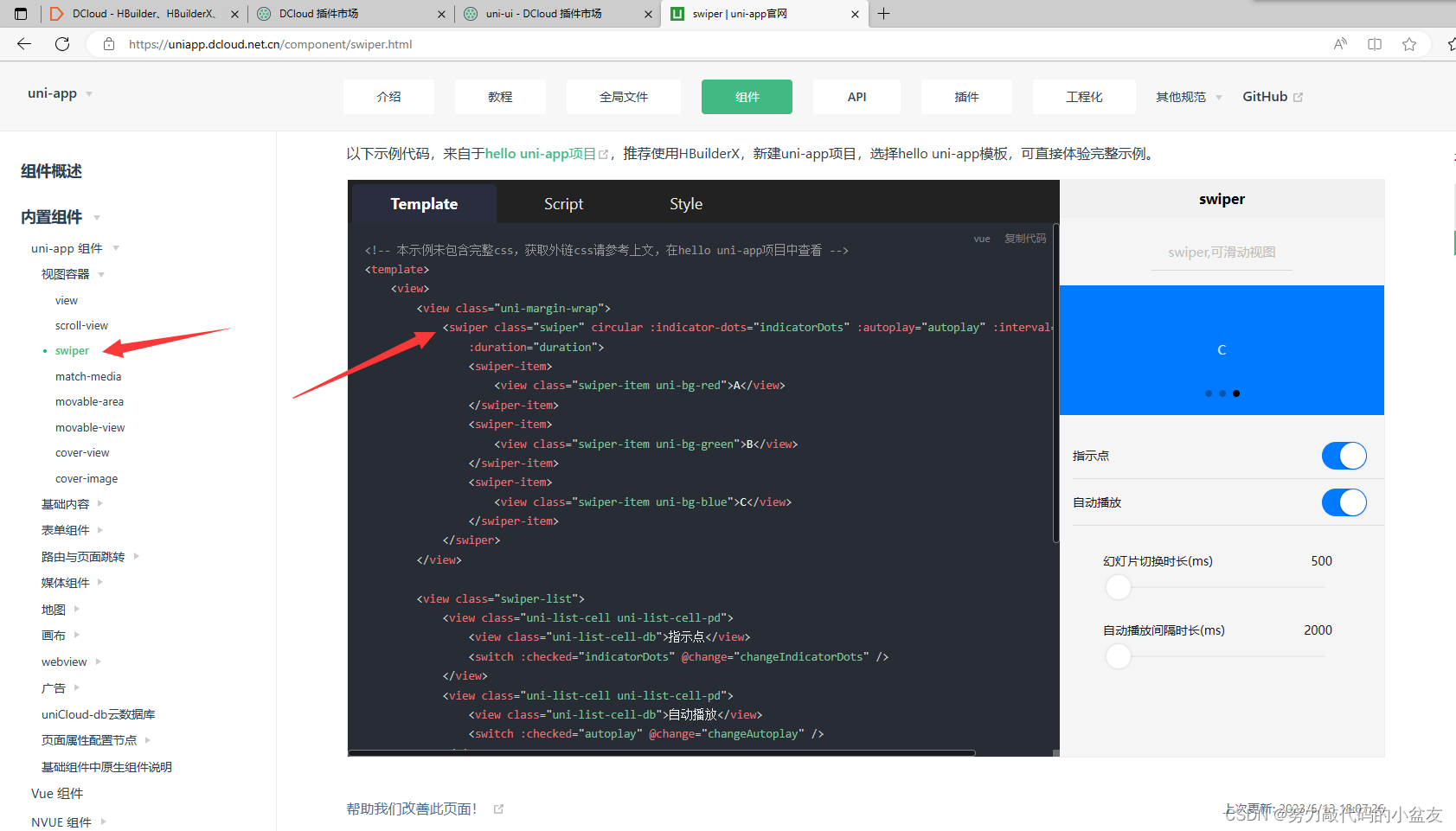Expand the 基础内容 group
The width and height of the screenshot is (1456, 831).
tap(100, 503)
